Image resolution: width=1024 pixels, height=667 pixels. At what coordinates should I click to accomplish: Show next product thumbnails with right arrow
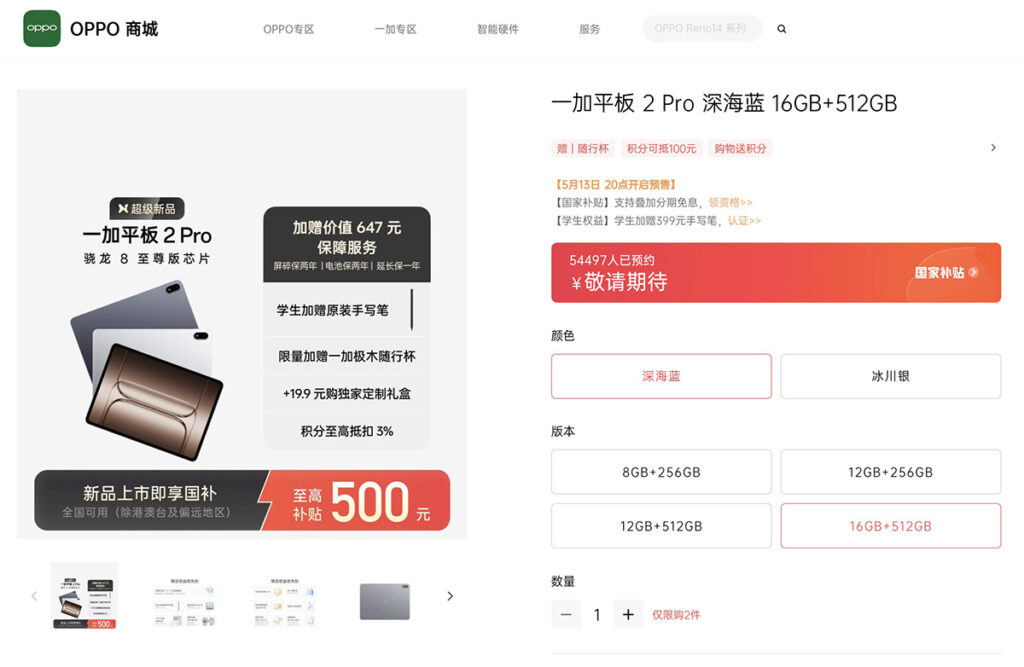pyautogui.click(x=450, y=596)
